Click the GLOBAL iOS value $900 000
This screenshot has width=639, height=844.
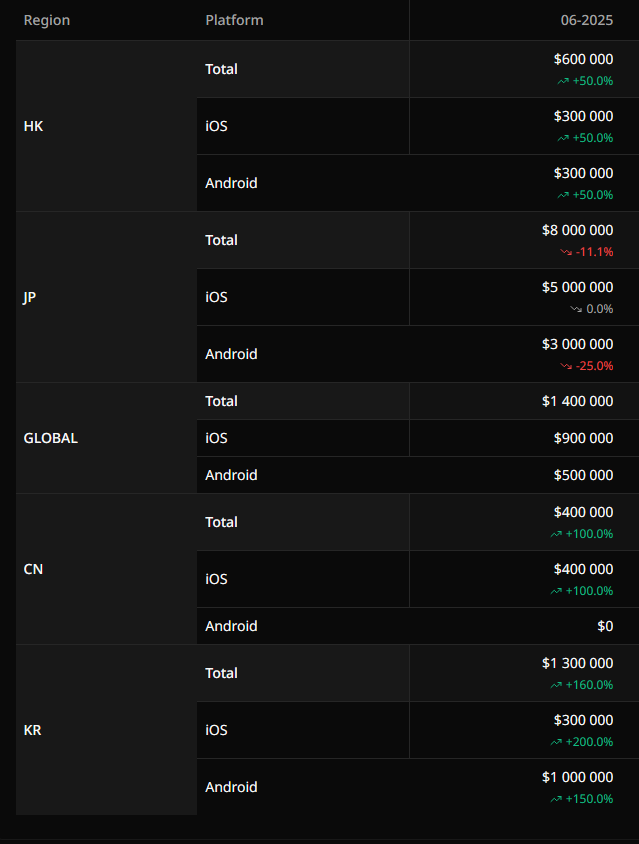[583, 438]
